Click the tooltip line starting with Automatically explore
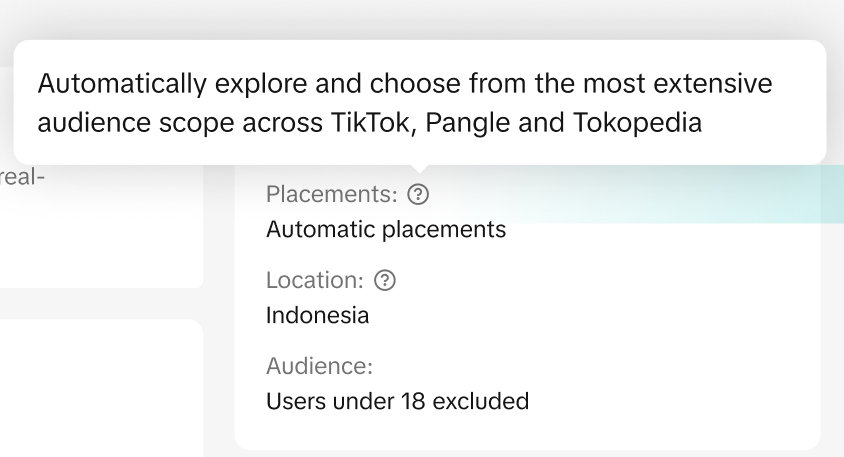 (405, 84)
